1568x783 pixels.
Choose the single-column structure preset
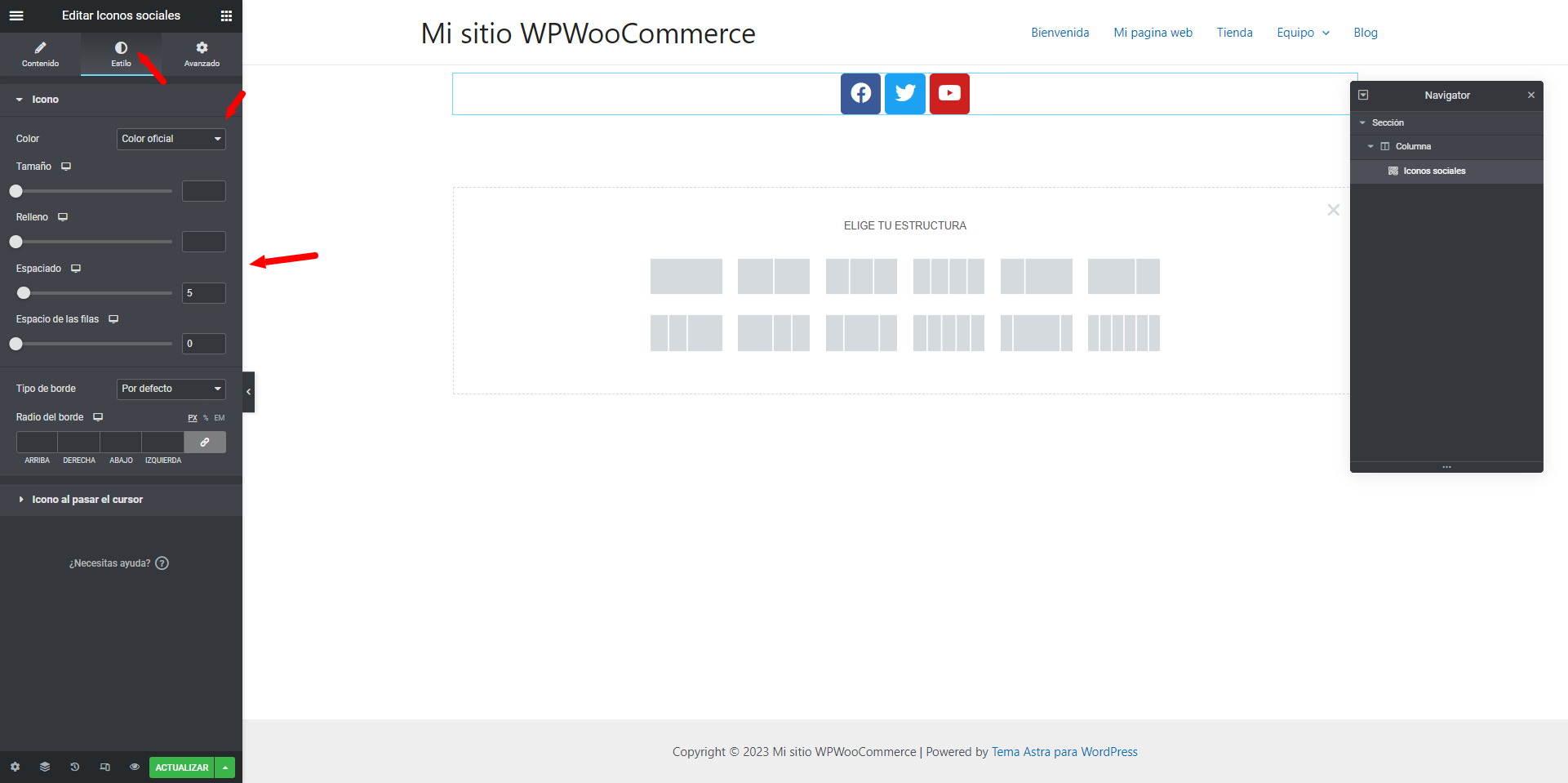coord(686,276)
